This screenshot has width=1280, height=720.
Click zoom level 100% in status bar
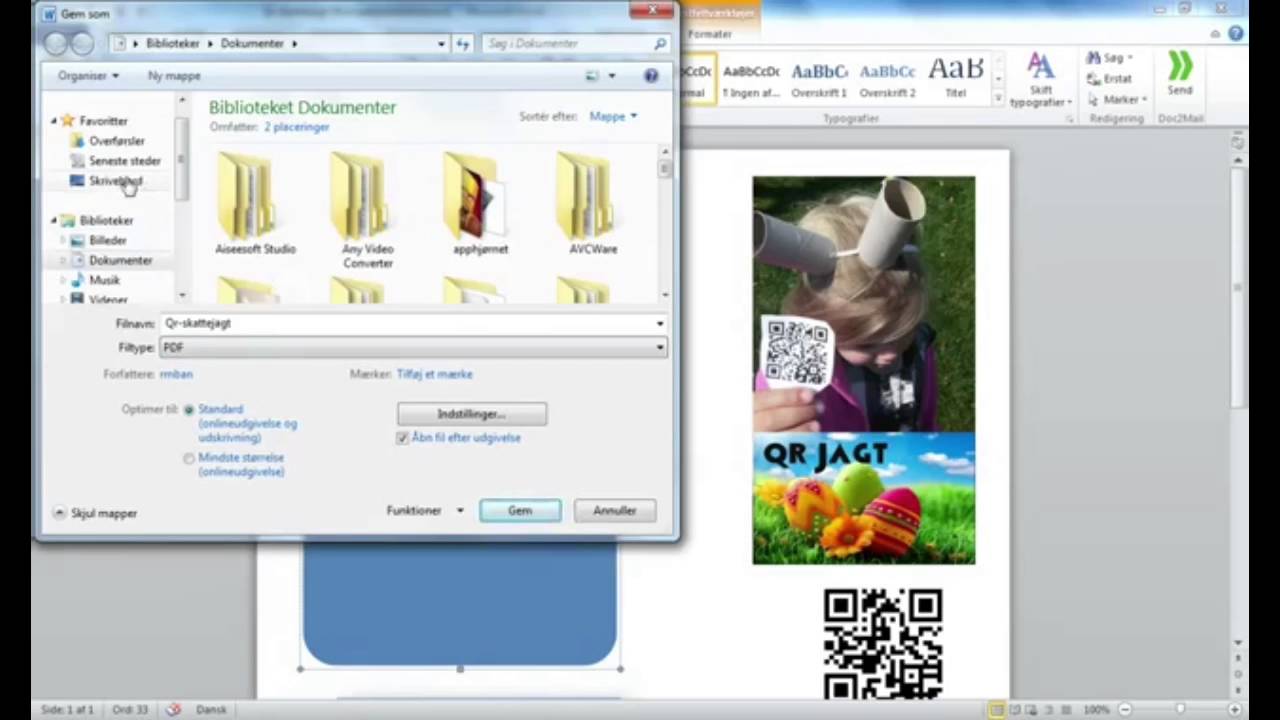1096,709
